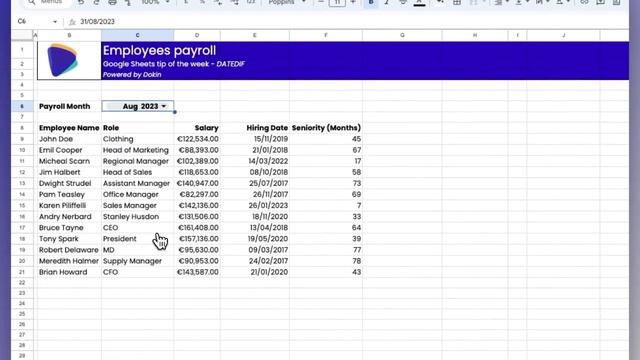
Task: Click the font size field showing 11
Action: 337,3
